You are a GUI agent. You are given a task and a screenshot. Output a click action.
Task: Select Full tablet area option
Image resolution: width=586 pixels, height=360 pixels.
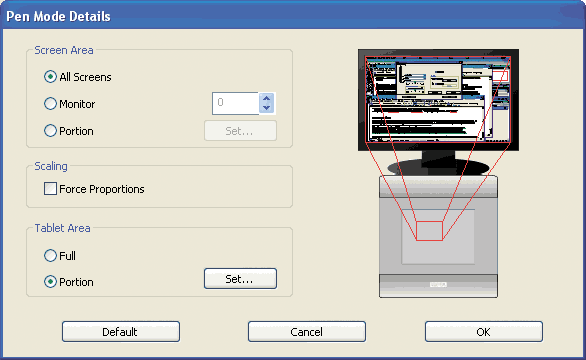point(50,256)
